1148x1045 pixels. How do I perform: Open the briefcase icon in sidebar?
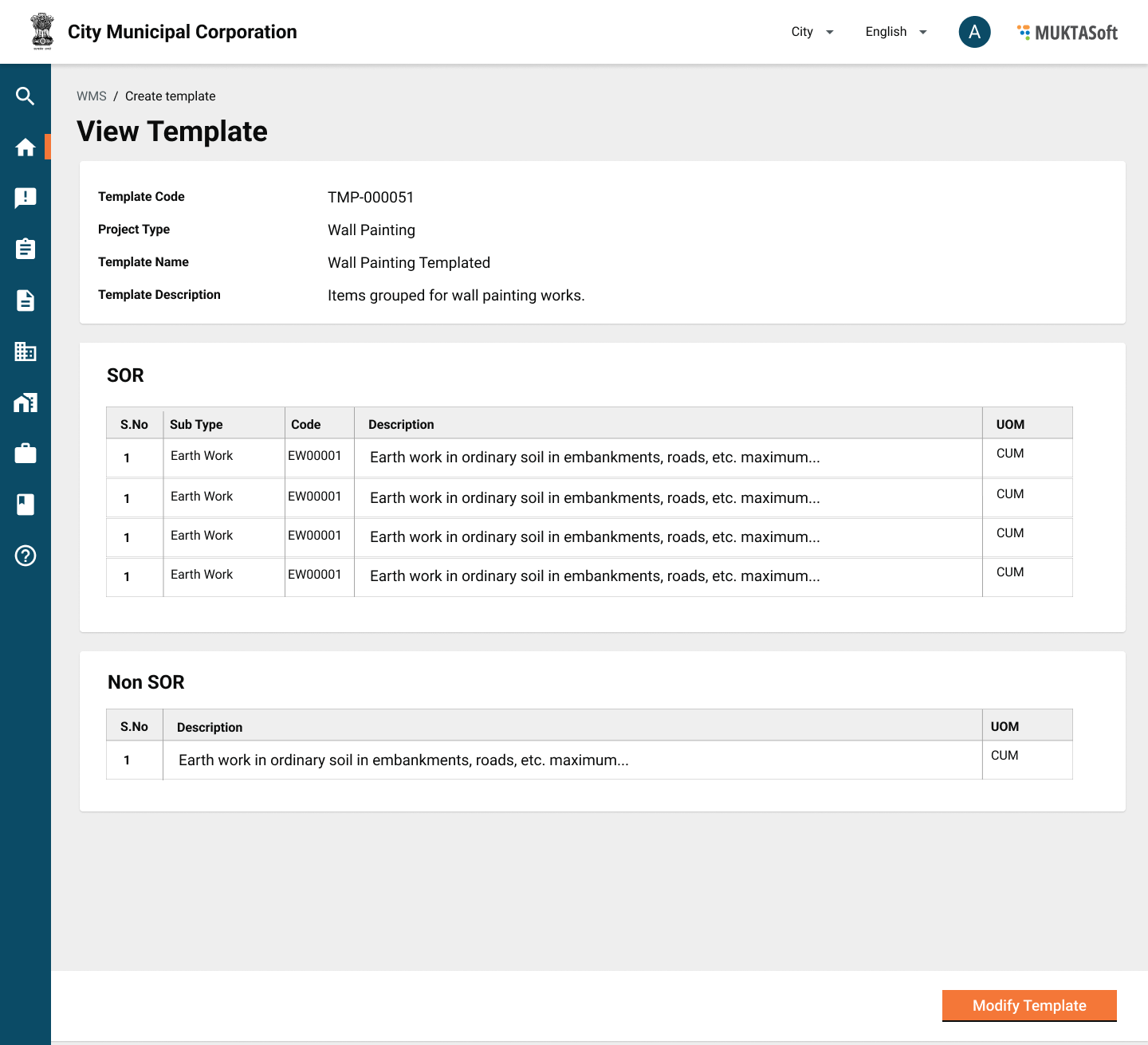point(26,454)
